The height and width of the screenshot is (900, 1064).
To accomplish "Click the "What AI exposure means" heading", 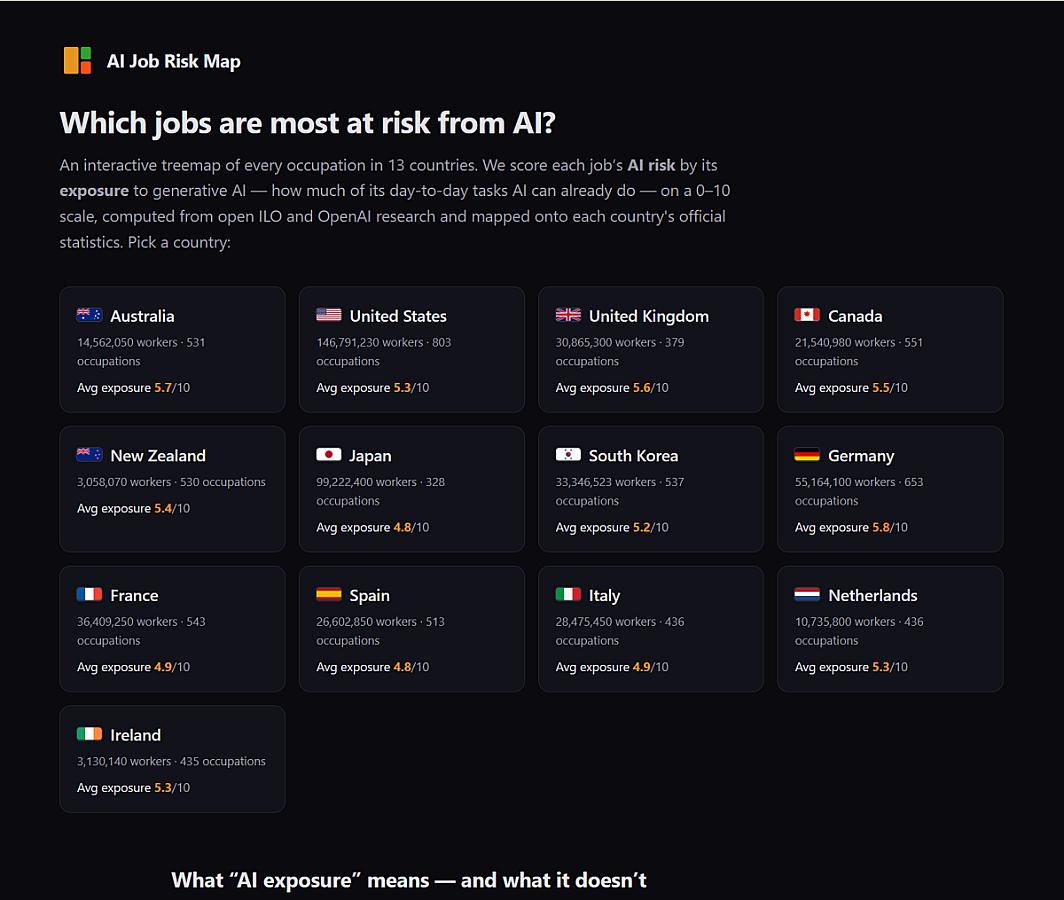I will (x=408, y=880).
